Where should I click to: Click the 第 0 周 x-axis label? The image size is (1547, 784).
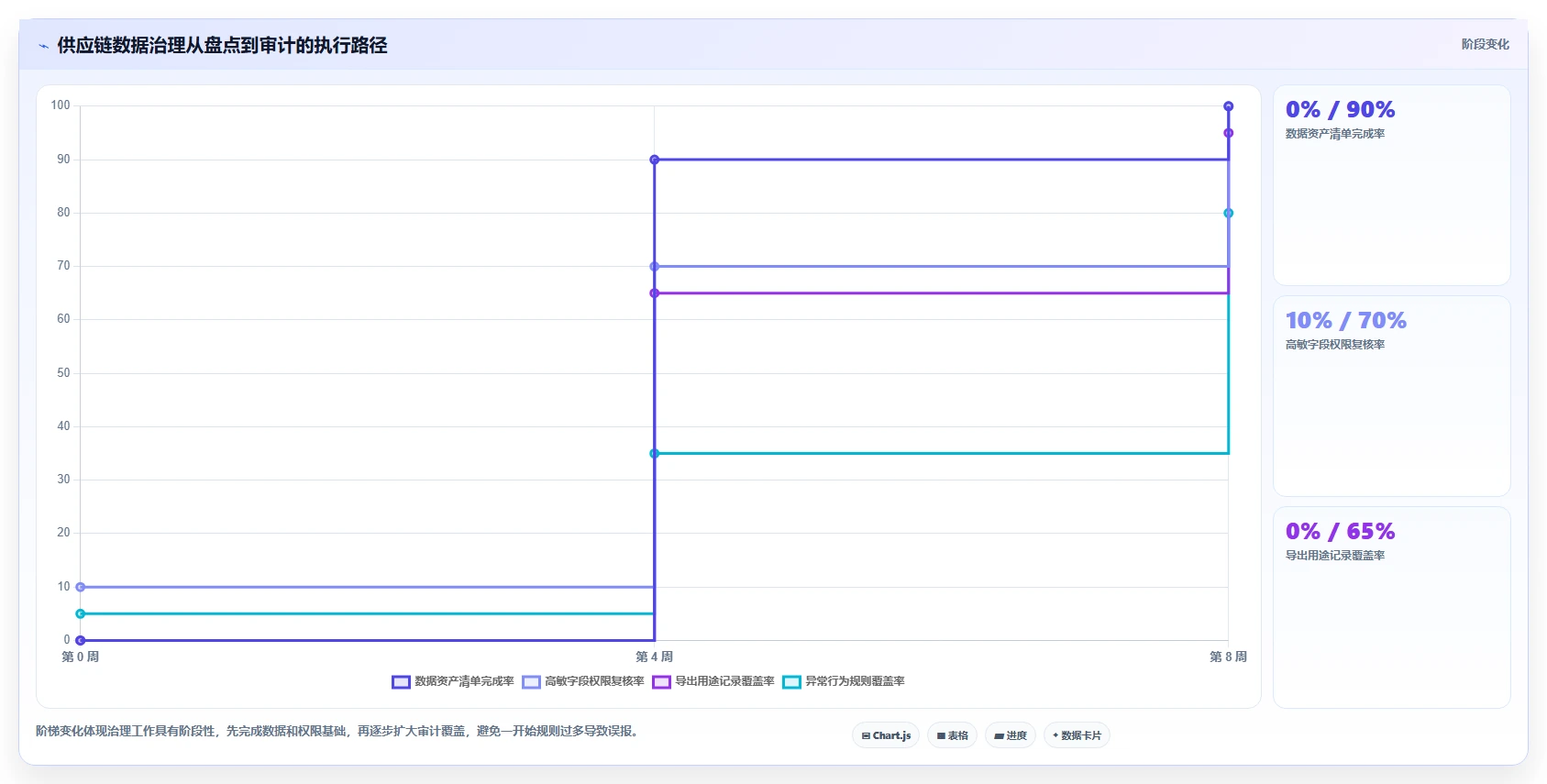(x=81, y=657)
